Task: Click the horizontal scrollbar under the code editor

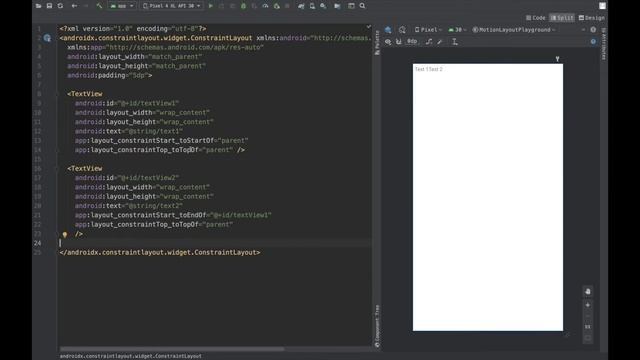Action: (172, 349)
